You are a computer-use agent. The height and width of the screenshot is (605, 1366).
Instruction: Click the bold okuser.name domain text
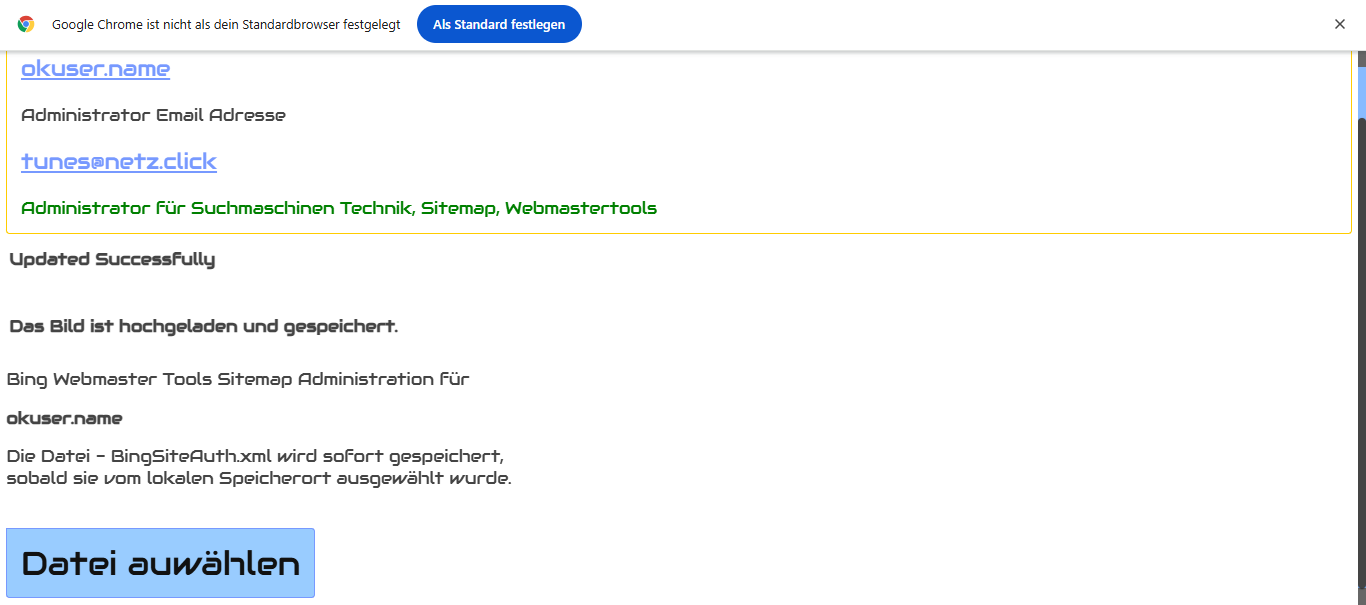[x=65, y=418]
